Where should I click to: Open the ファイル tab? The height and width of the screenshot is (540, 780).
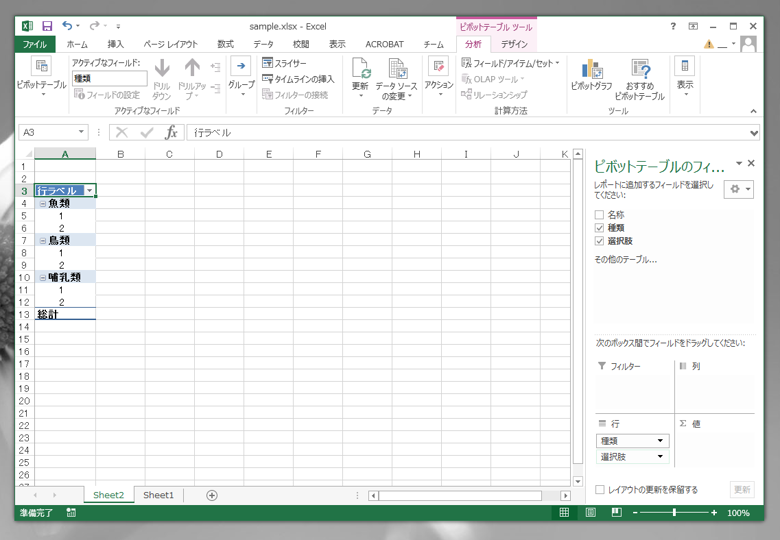pyautogui.click(x=35, y=44)
